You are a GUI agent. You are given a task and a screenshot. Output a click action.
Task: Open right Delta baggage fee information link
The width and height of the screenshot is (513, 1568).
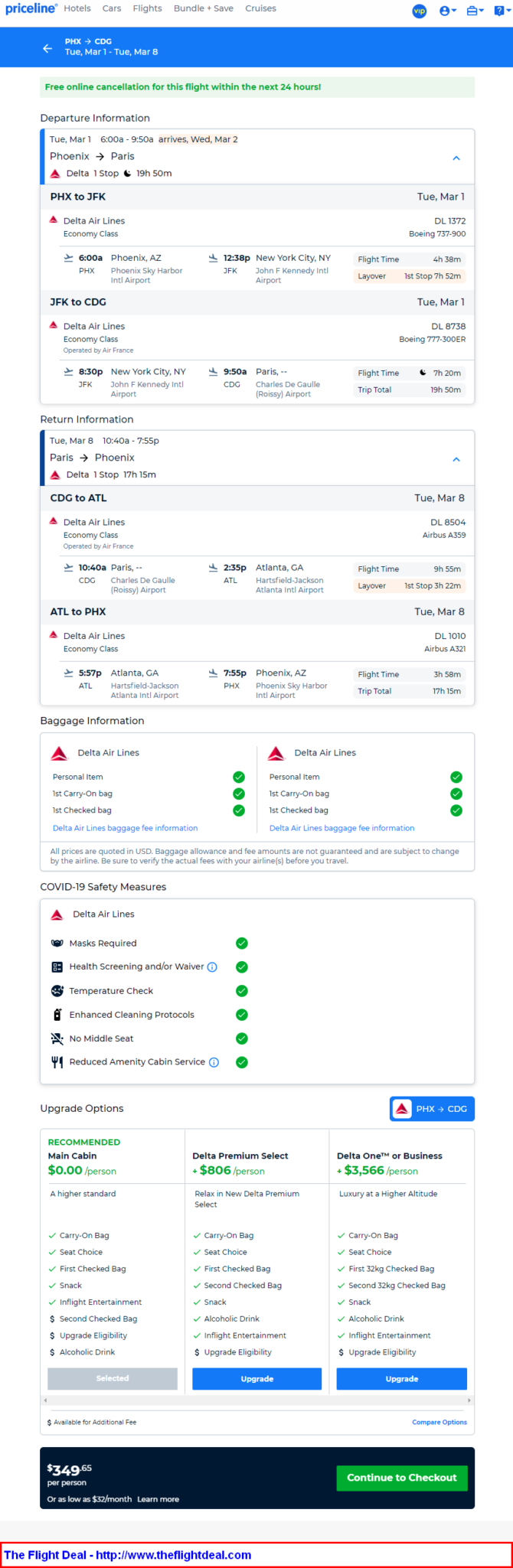point(341,828)
